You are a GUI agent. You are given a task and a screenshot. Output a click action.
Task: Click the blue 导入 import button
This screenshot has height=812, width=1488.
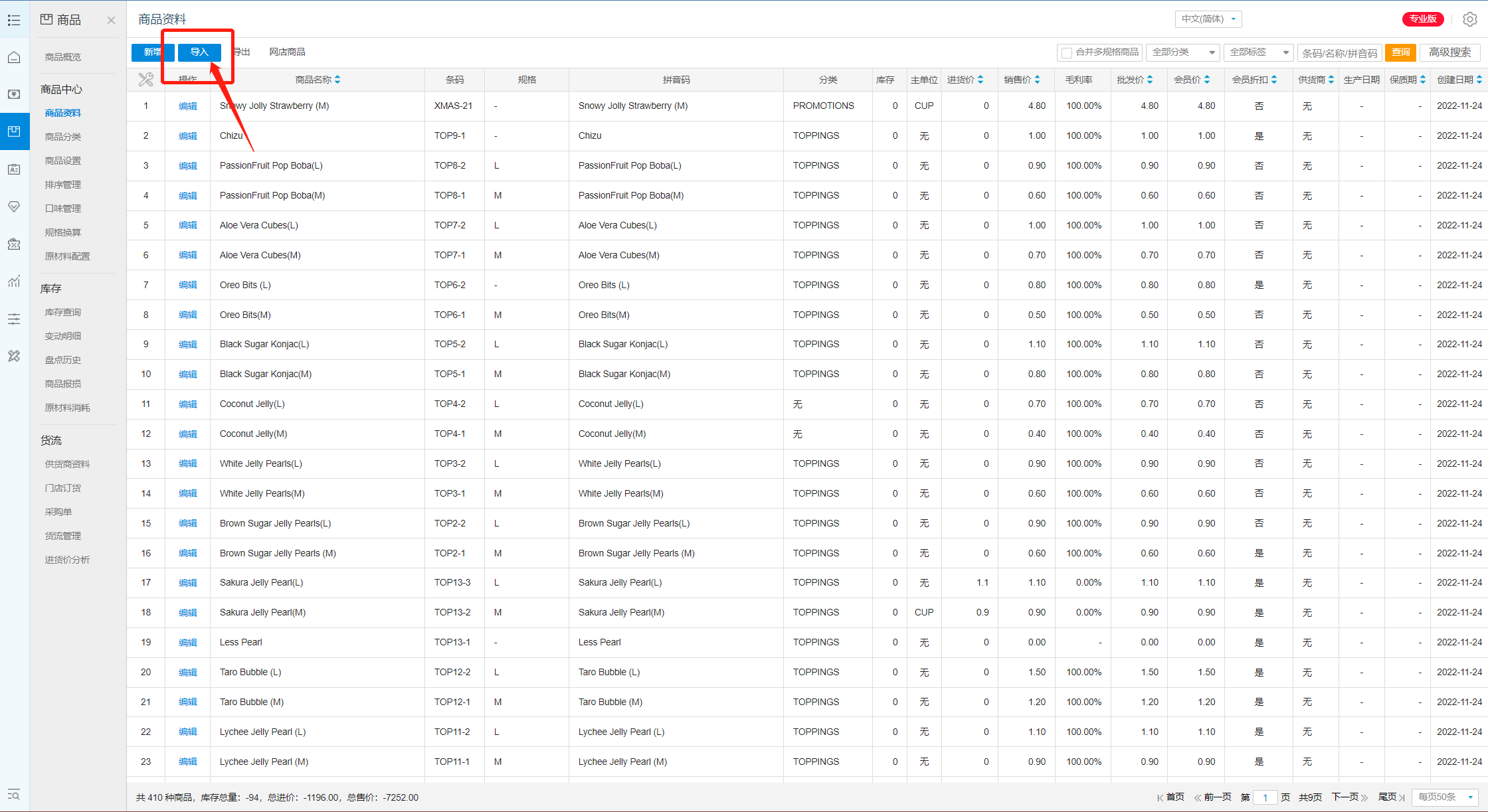pos(199,52)
